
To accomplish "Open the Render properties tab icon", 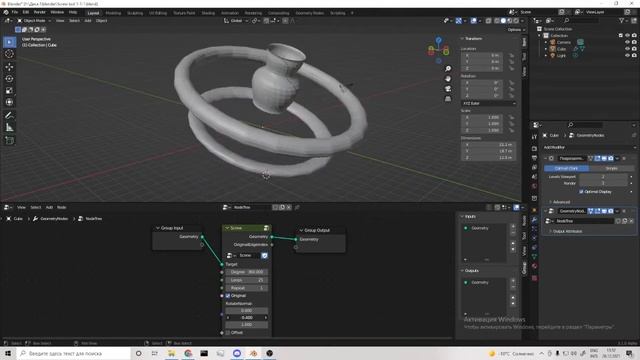I will (x=534, y=148).
